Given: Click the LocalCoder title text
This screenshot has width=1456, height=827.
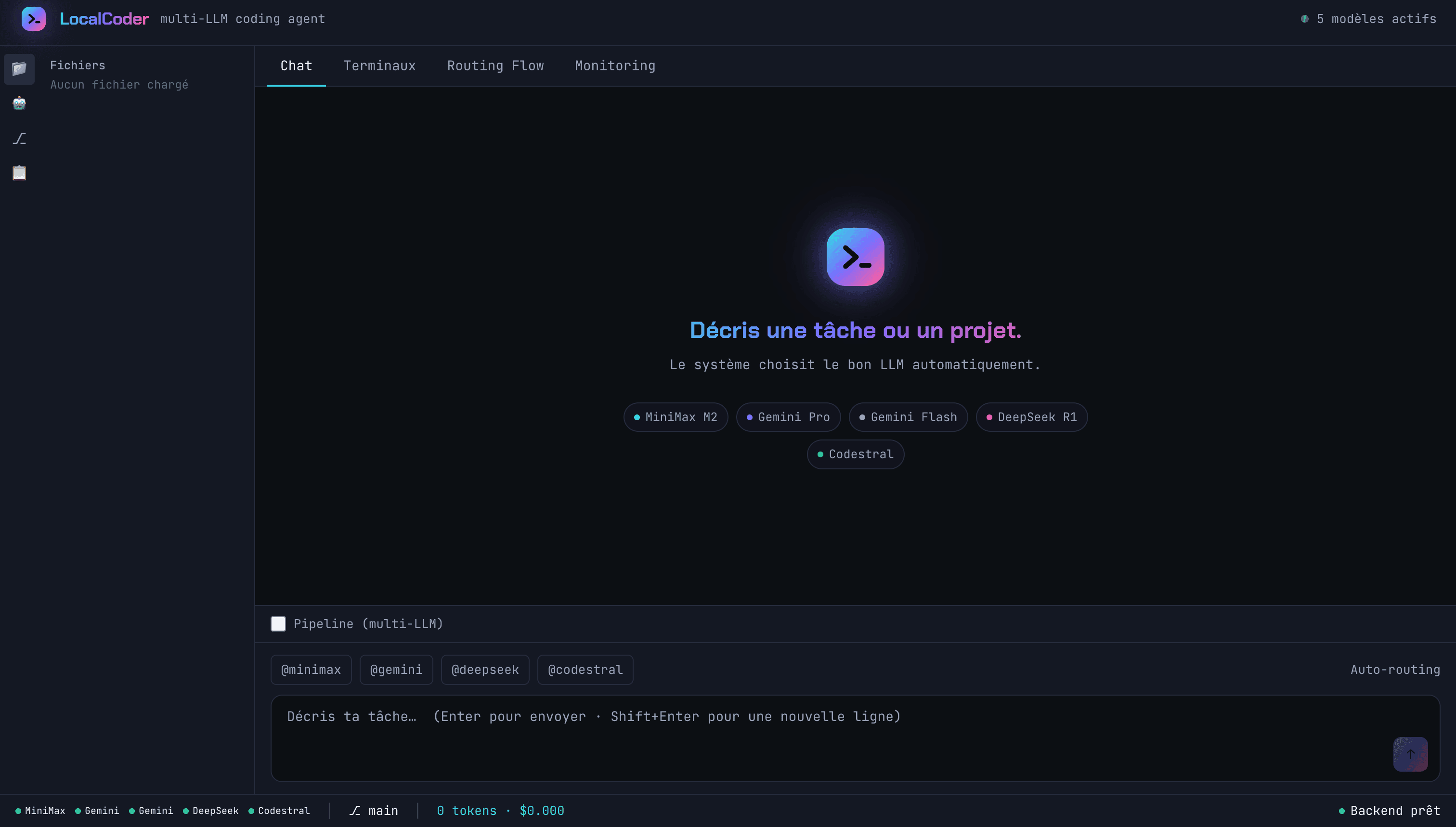Looking at the screenshot, I should [104, 19].
